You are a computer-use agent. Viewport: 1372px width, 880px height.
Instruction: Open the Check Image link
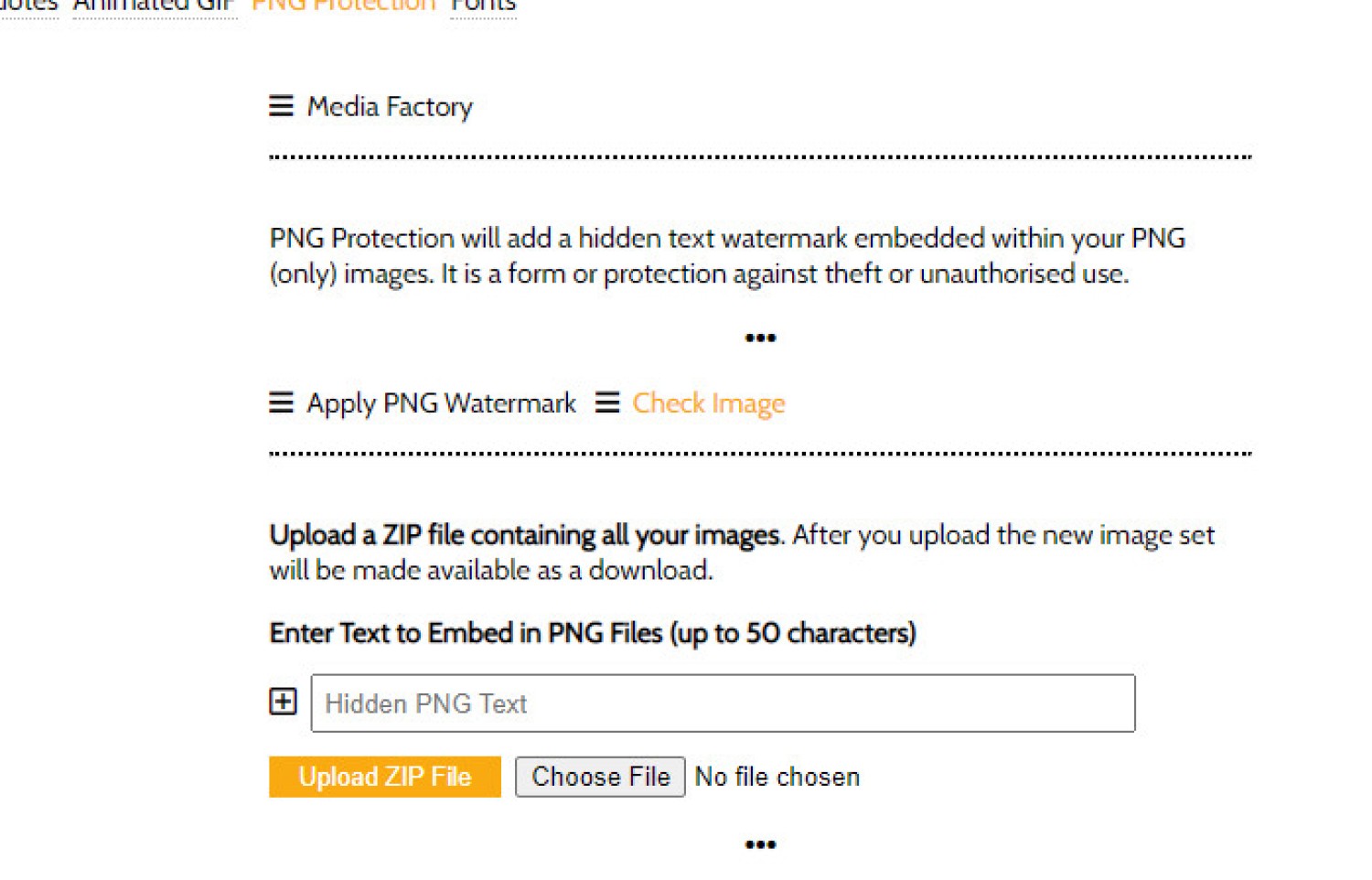[x=708, y=403]
